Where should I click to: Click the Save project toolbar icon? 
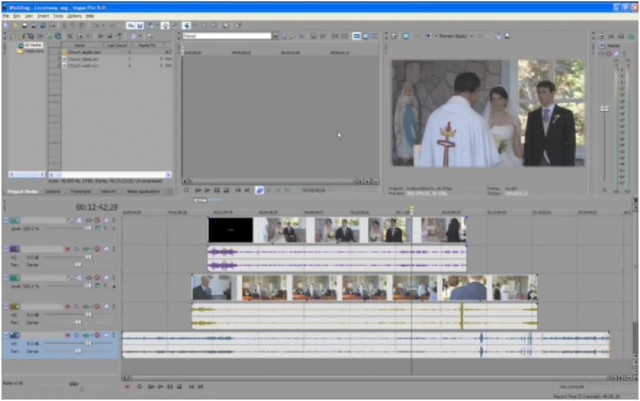pos(24,25)
